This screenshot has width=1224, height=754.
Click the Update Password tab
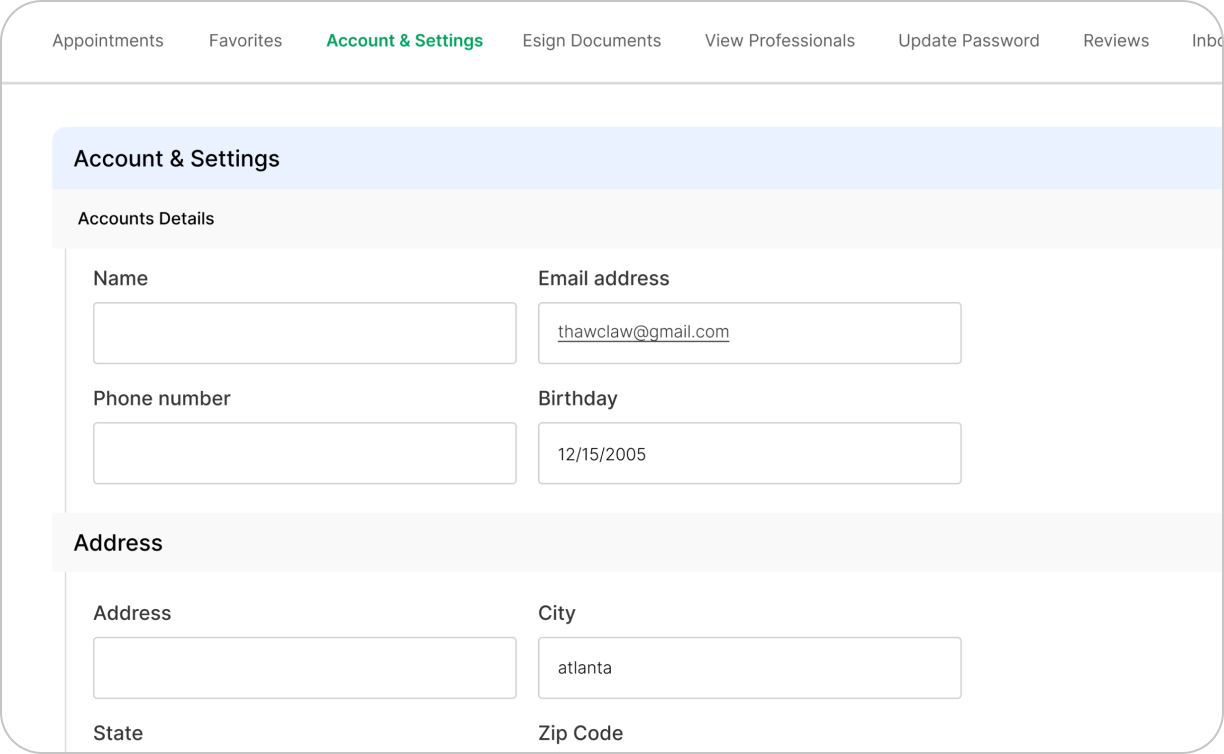click(968, 41)
